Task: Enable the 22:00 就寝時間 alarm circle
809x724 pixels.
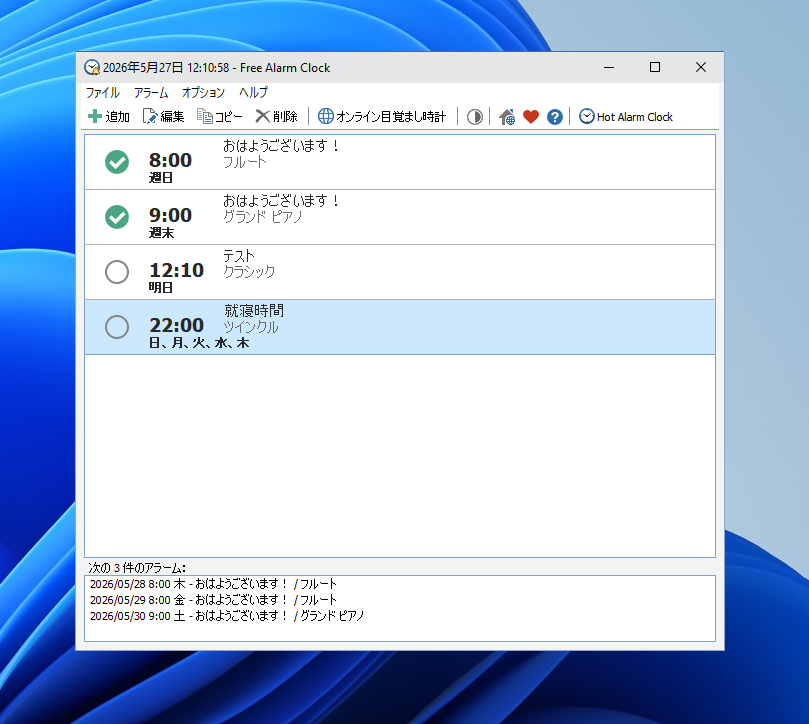Action: tap(117, 327)
